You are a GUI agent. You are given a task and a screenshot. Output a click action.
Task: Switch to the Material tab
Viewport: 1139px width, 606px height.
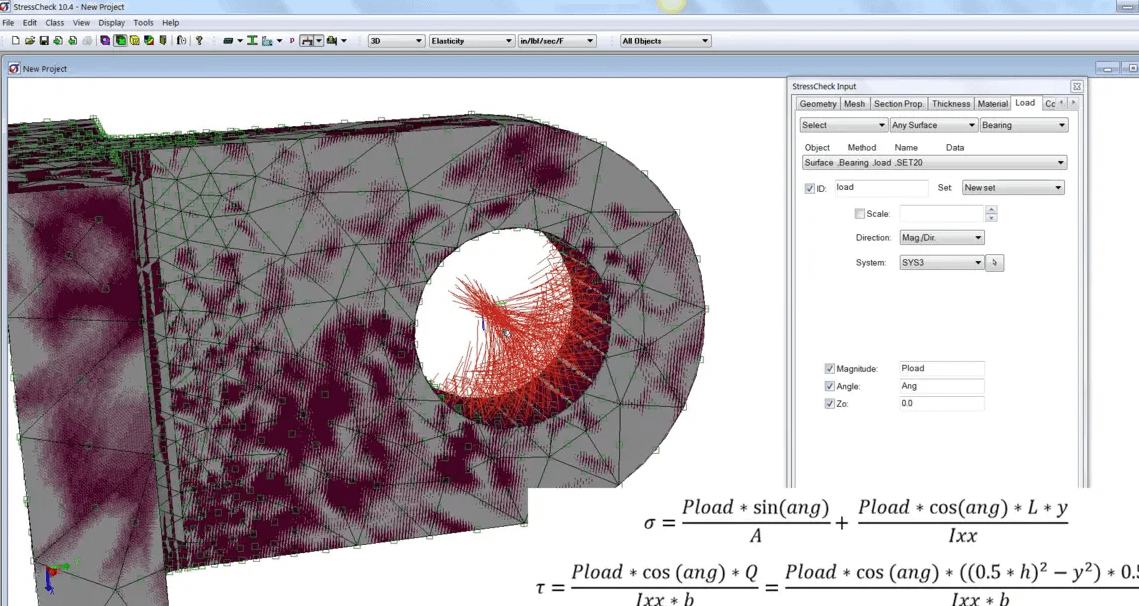(x=992, y=103)
